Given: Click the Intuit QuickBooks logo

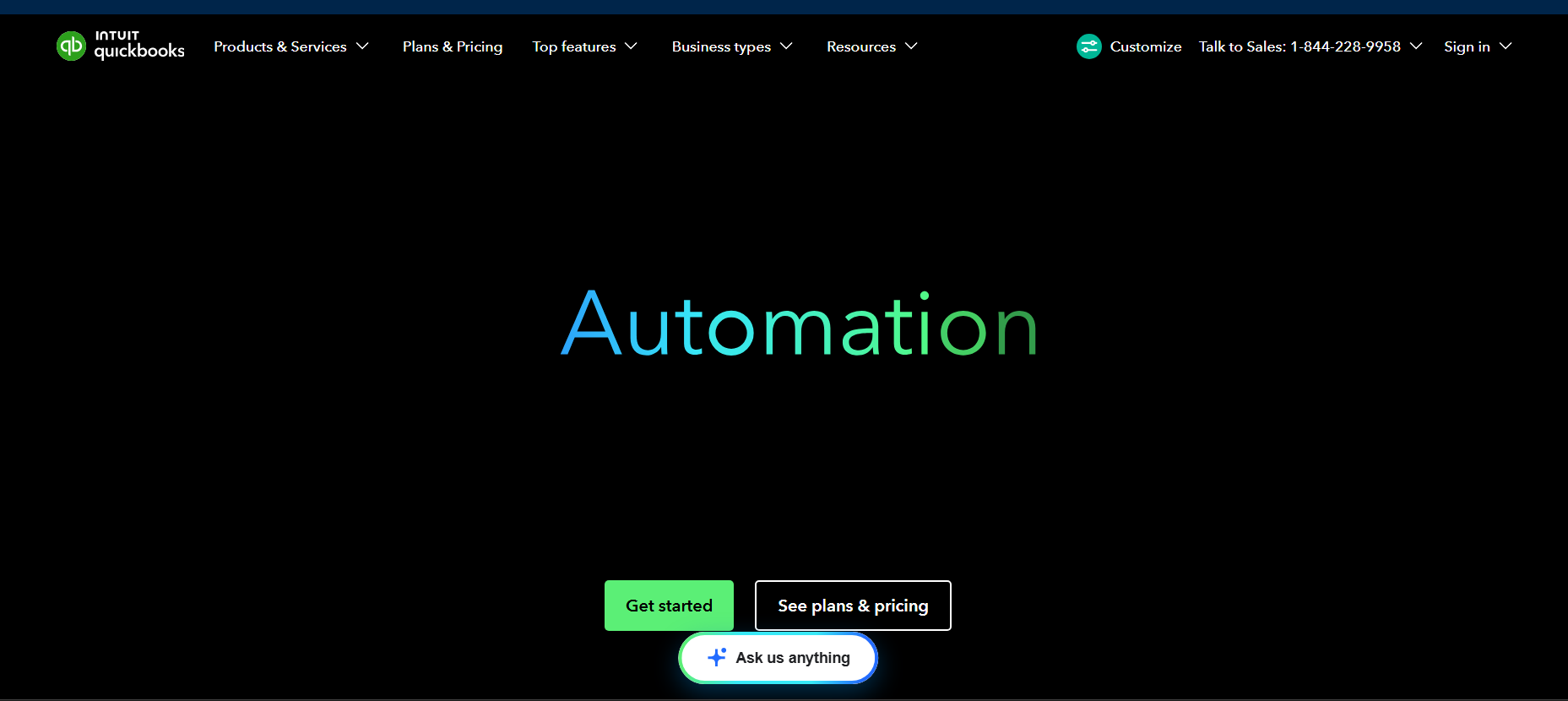Looking at the screenshot, I should 121,46.
